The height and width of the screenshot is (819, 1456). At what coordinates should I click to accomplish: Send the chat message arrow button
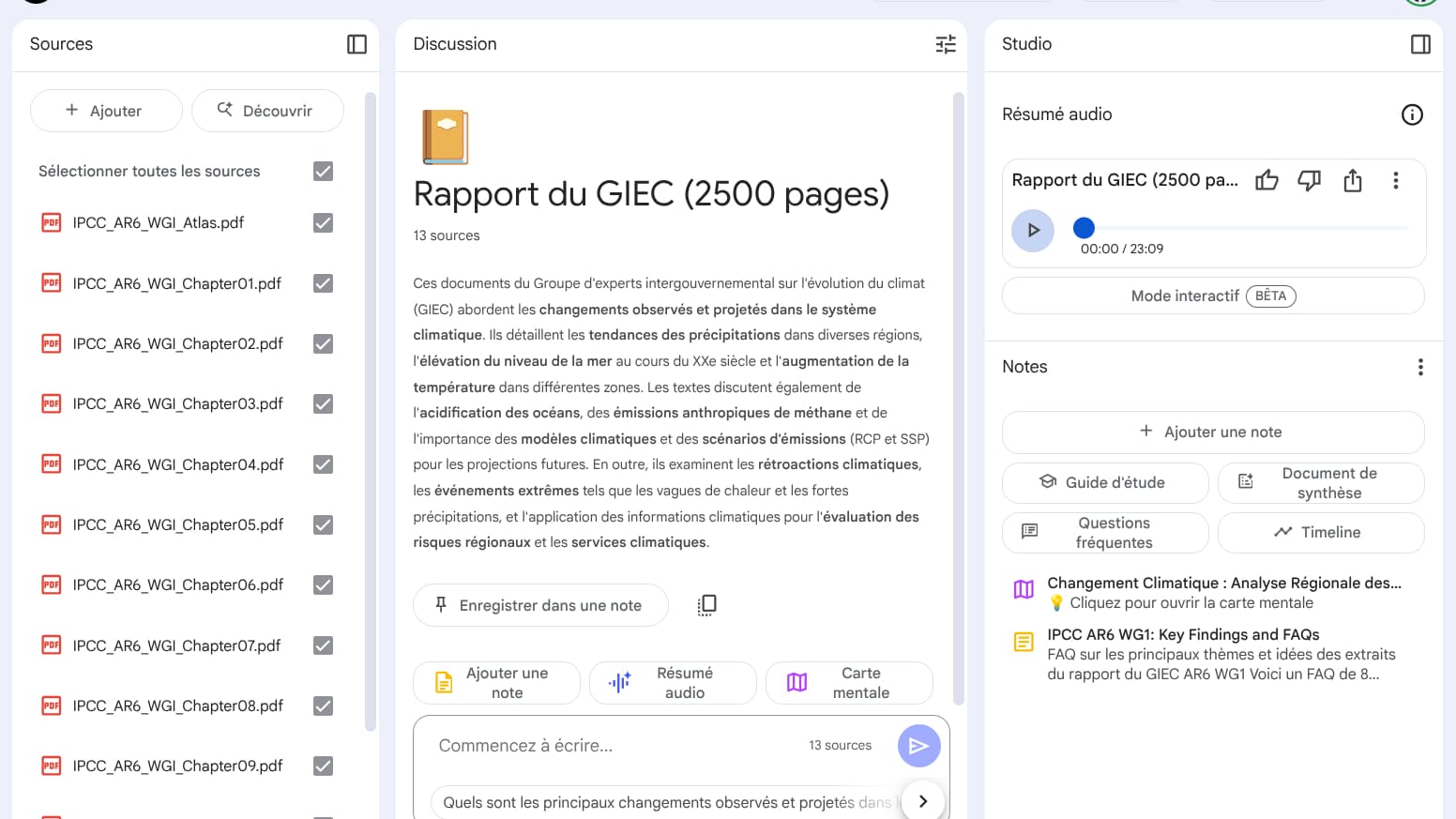(918, 746)
